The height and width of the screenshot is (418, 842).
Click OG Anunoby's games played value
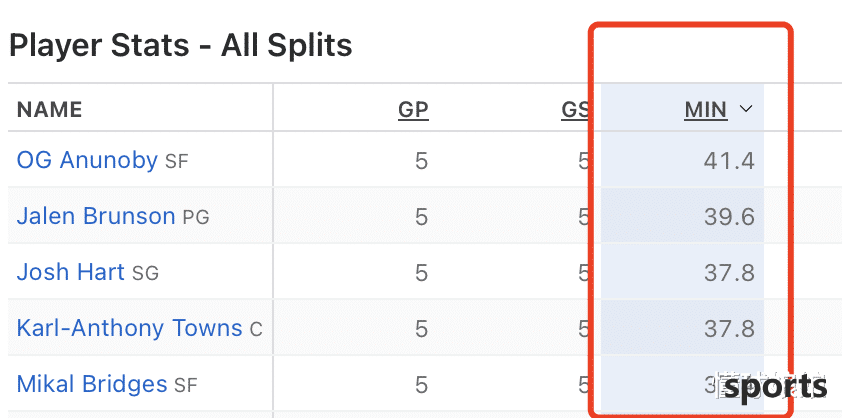[x=422, y=161]
